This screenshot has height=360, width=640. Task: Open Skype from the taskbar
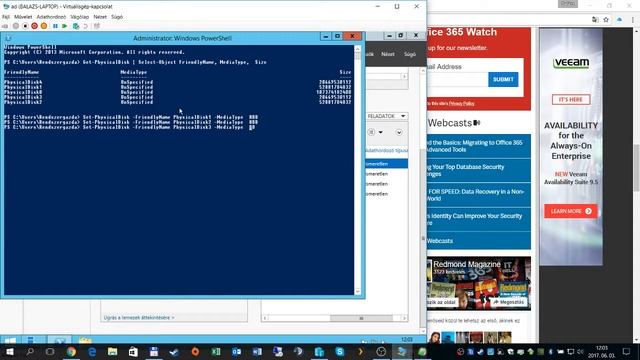pos(340,351)
